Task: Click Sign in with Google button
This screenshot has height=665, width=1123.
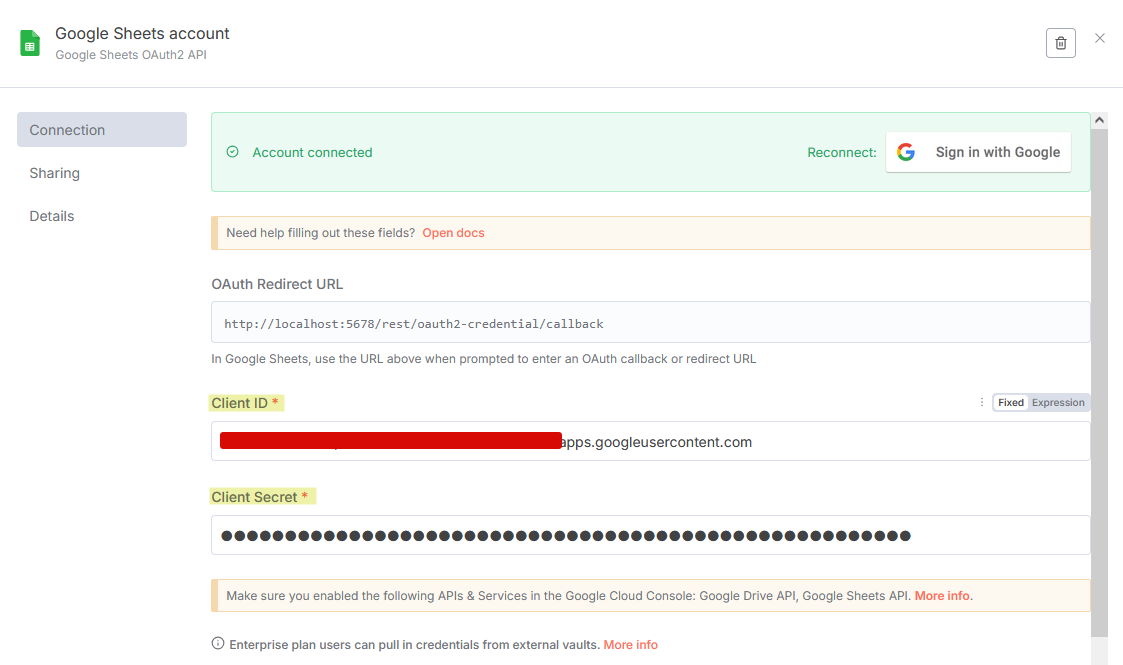Action: point(978,152)
